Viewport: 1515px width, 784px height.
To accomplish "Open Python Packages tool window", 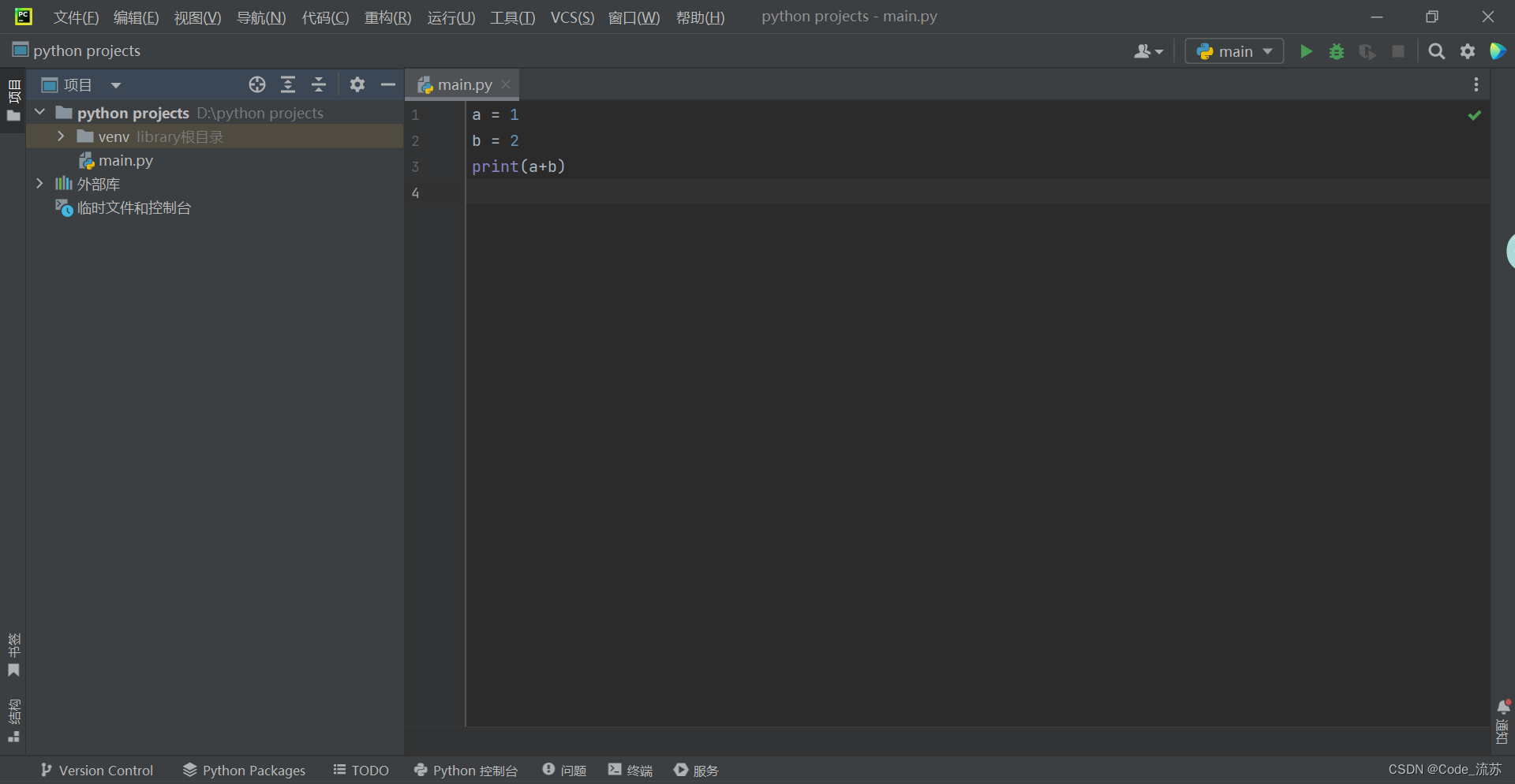I will (244, 770).
